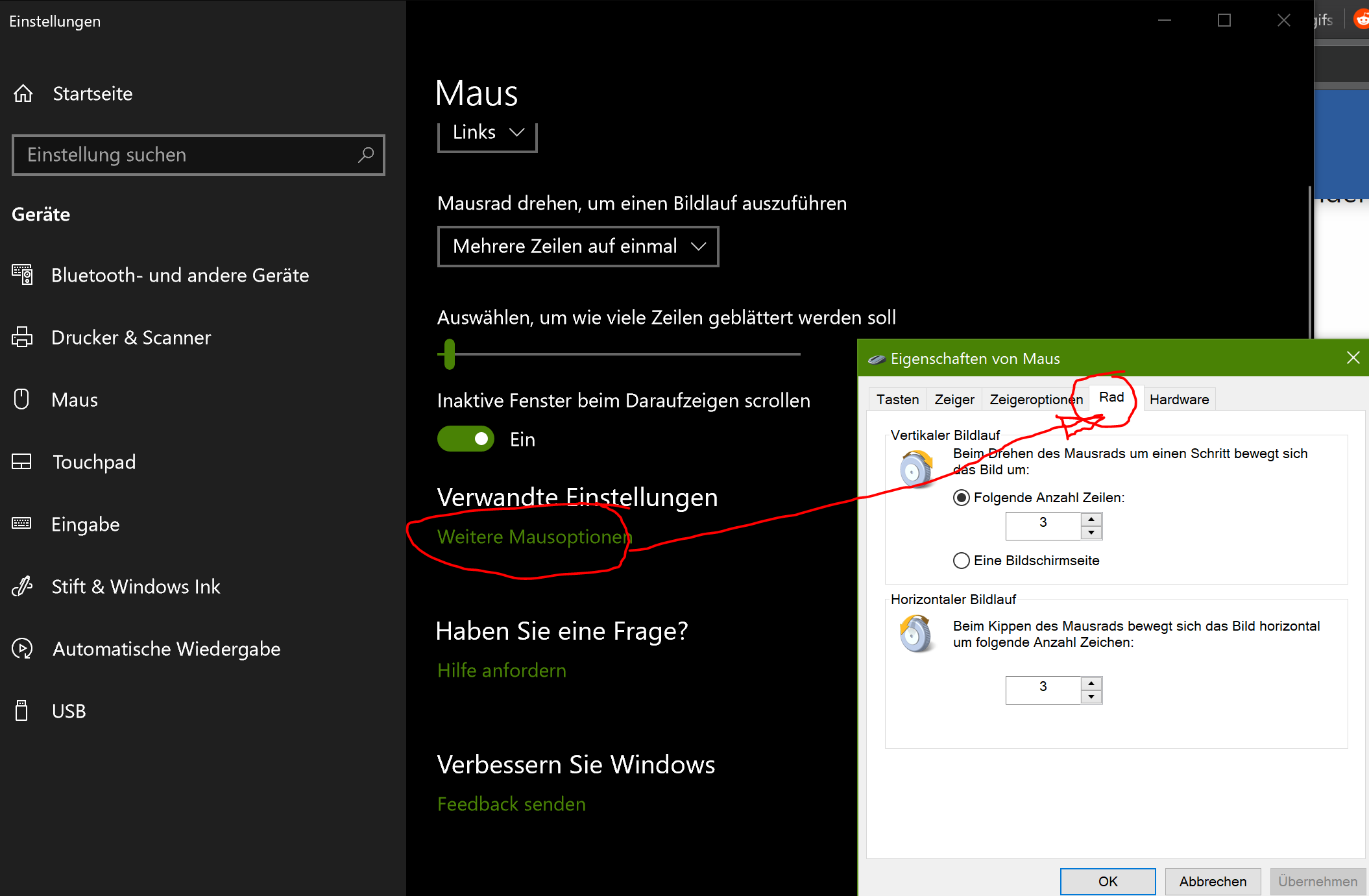Select Folgende Anzahl Zeilen radio button

coord(962,498)
